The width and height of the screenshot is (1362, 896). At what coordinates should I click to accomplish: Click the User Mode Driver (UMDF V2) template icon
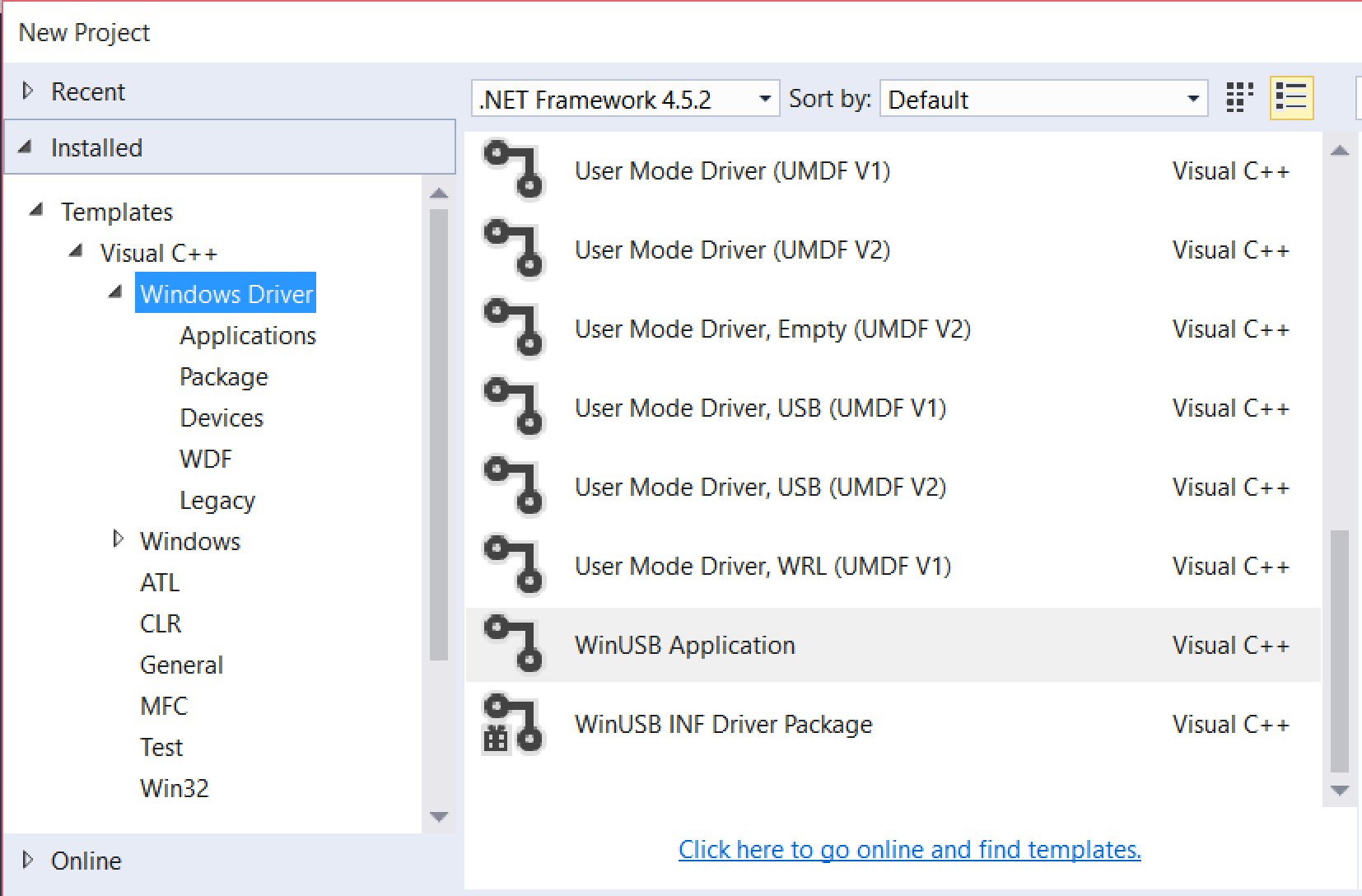[x=514, y=250]
